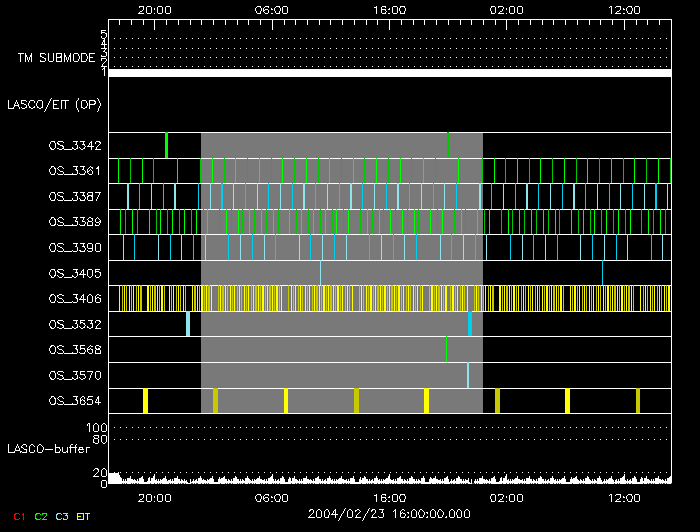The image size is (700, 532).
Task: Click the LASCO/EIT (DP) heading
Action: click(54, 104)
